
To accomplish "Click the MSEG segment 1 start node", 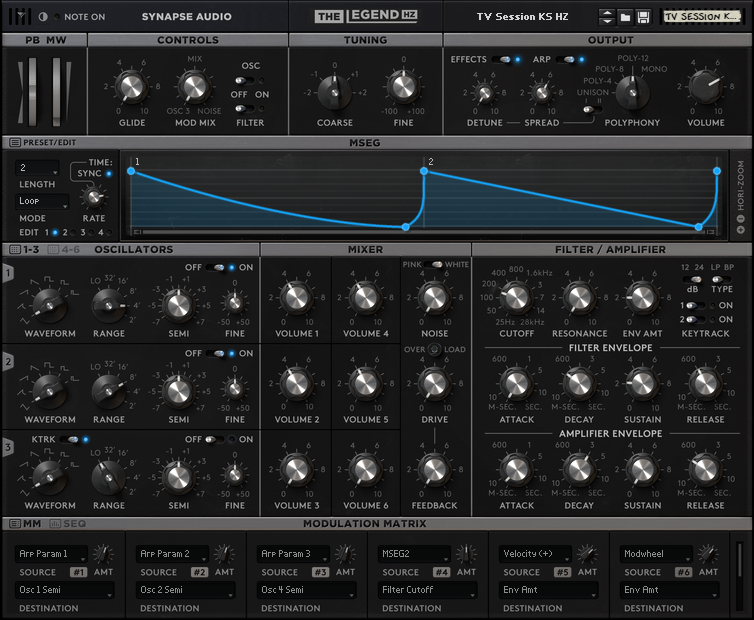I will click(131, 171).
